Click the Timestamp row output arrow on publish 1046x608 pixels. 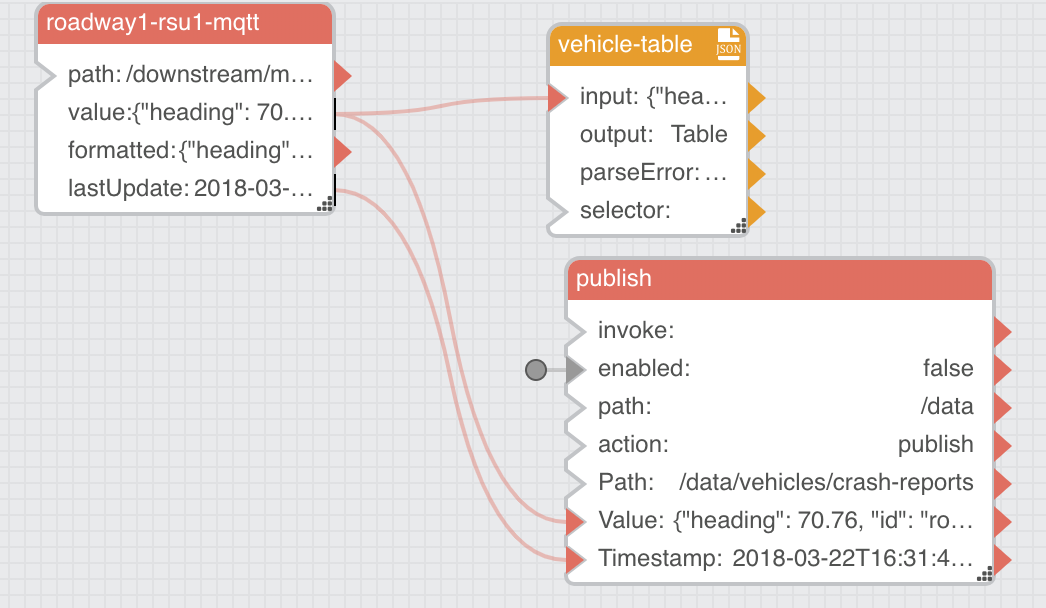1003,559
